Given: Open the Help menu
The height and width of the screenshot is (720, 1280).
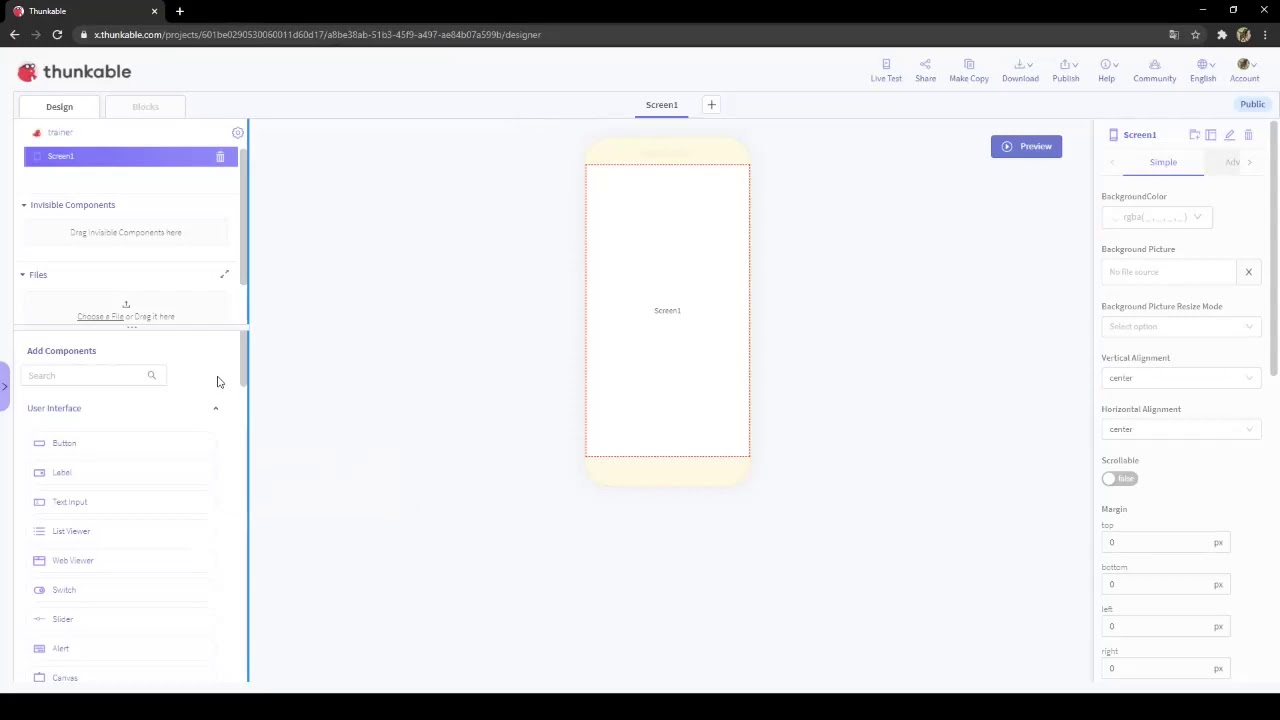Looking at the screenshot, I should click(1107, 71).
